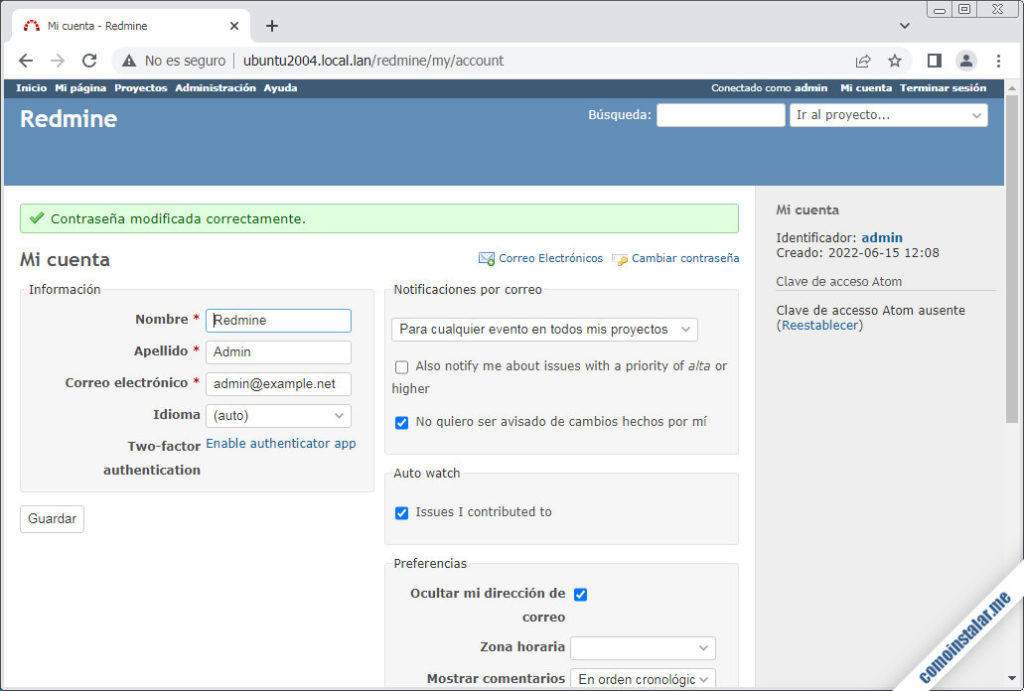The height and width of the screenshot is (691, 1024).
Task: Click the key icon beside Cambiar contraseña
Action: pyautogui.click(x=619, y=258)
